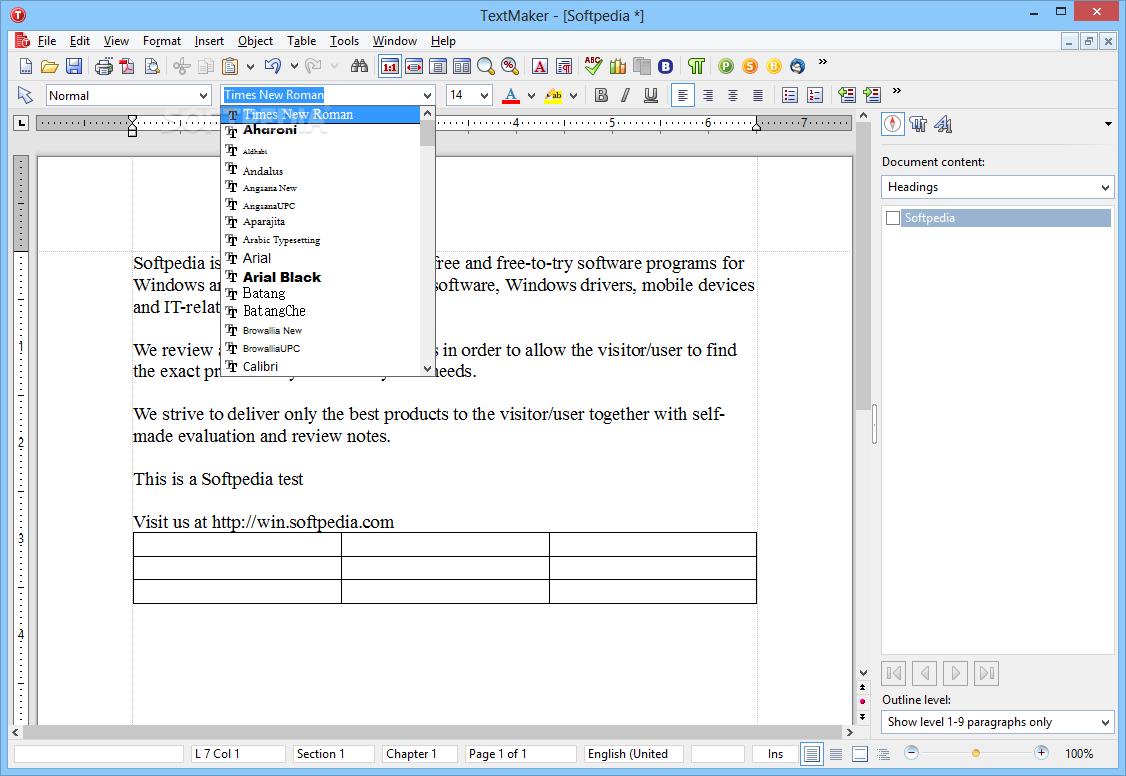Click the dark blue B toolbar icon

666,67
